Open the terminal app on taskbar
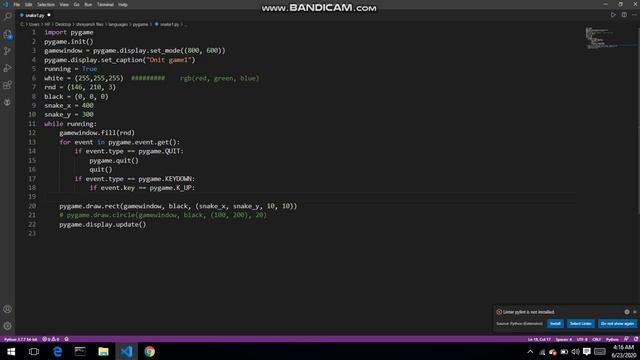Image resolution: width=640 pixels, height=360 pixels. pyautogui.click(x=80, y=351)
